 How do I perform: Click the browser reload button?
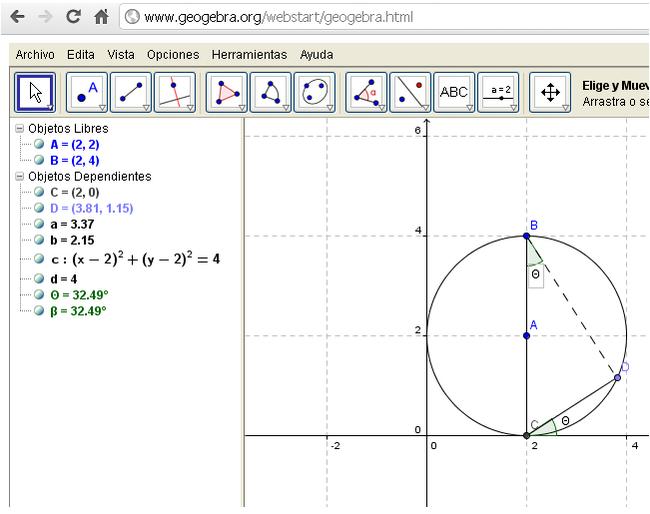pyautogui.click(x=73, y=17)
